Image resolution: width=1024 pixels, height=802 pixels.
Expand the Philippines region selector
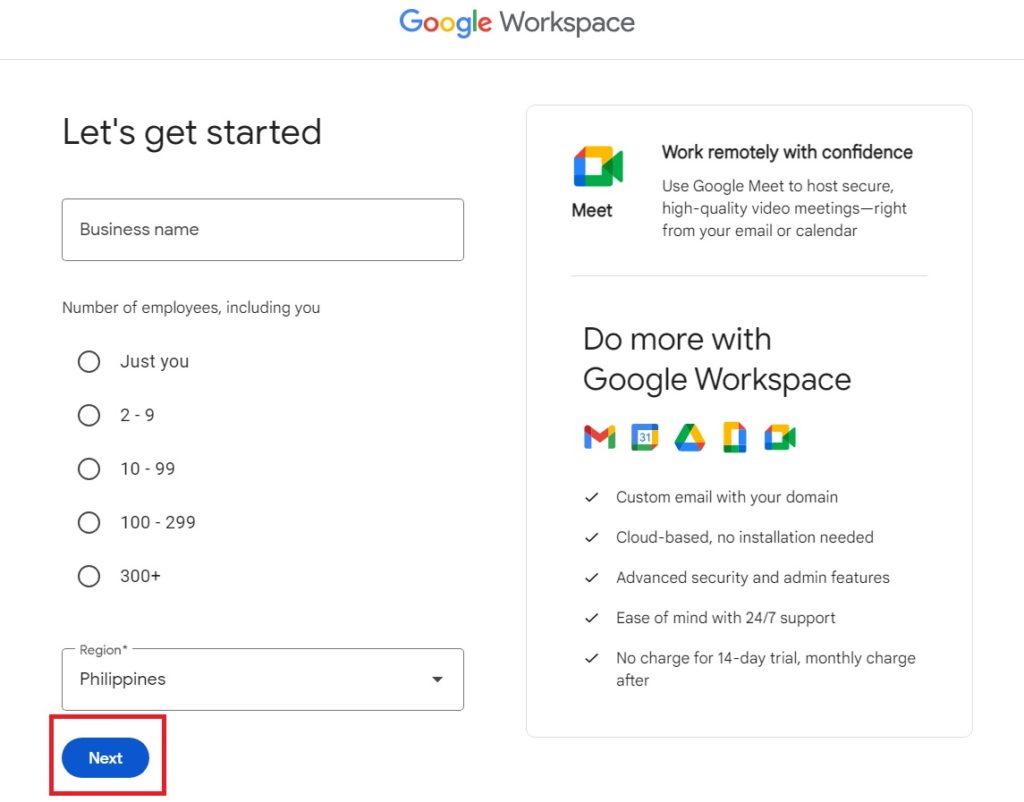pyautogui.click(x=262, y=679)
